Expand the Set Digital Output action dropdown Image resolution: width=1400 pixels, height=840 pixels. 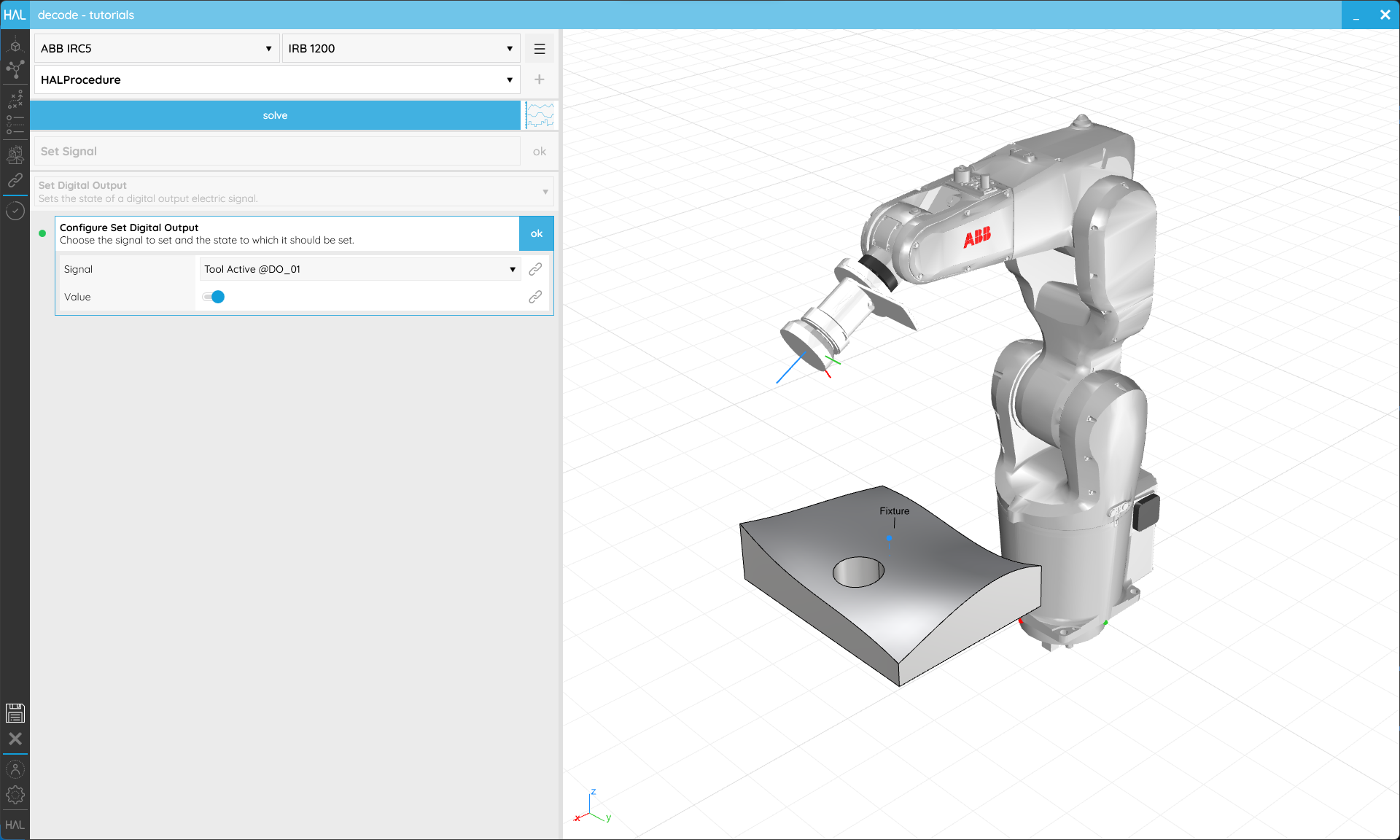(x=294, y=192)
